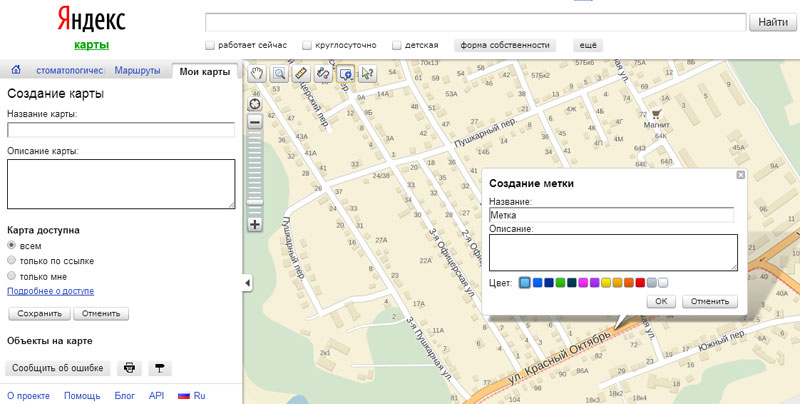This screenshot has width=800, height=404.
Task: Pick the red marker color swatch
Action: 640,283
